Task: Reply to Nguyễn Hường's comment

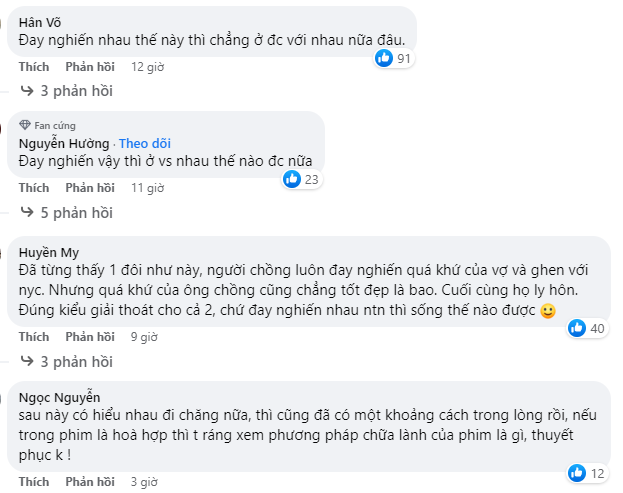Action: pos(89,188)
